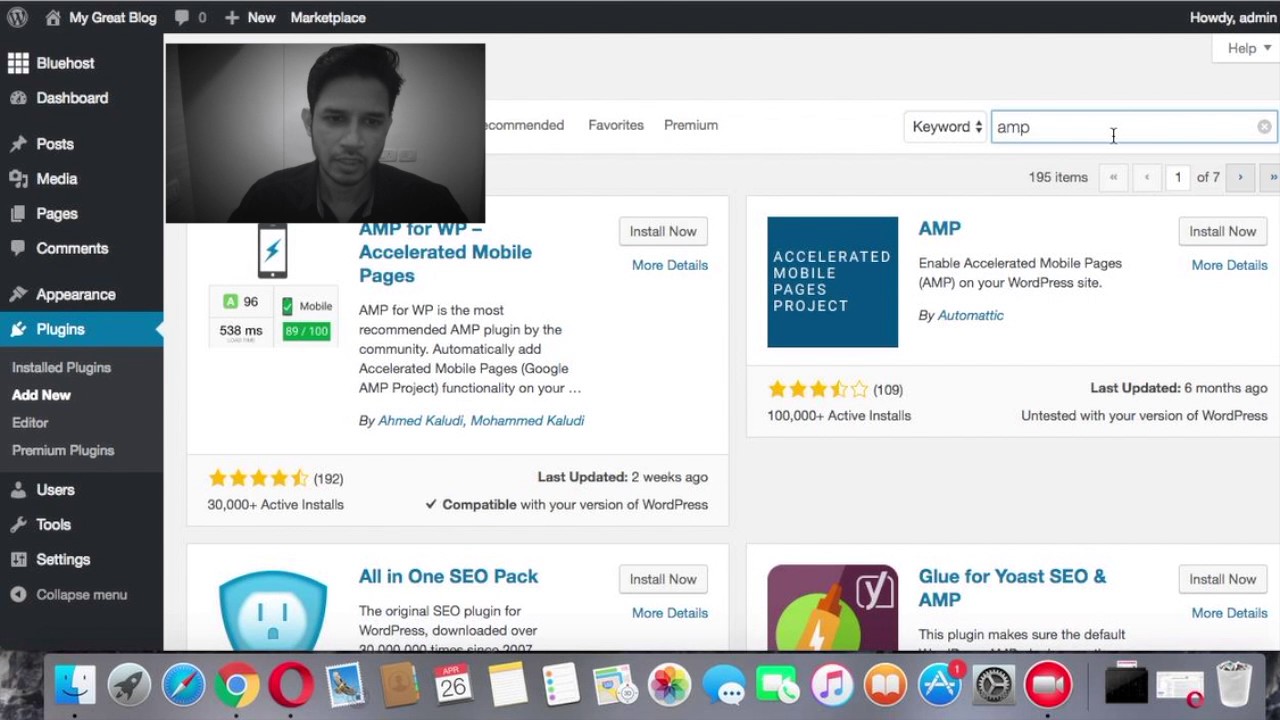Go to the next results page
This screenshot has height=720, width=1280.
pyautogui.click(x=1240, y=177)
